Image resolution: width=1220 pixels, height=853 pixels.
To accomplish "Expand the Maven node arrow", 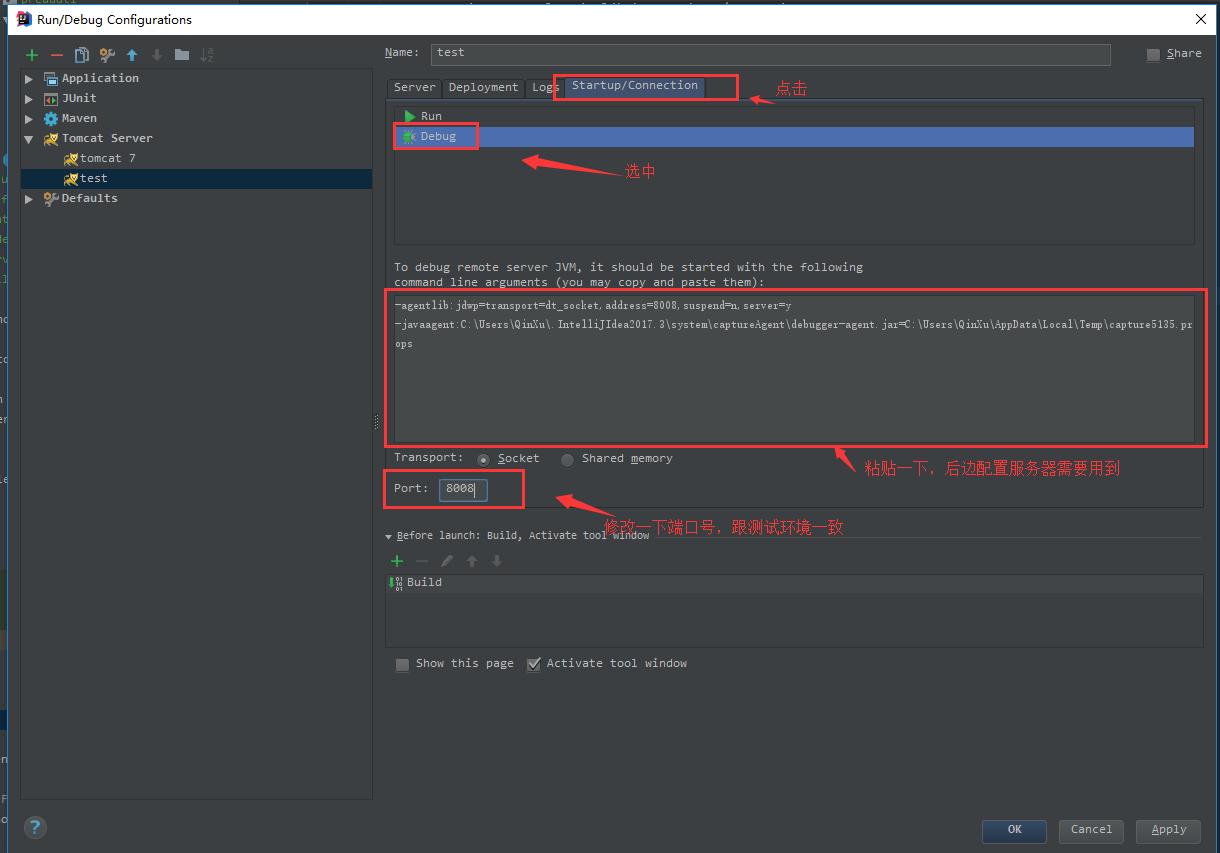I will pyautogui.click(x=29, y=118).
